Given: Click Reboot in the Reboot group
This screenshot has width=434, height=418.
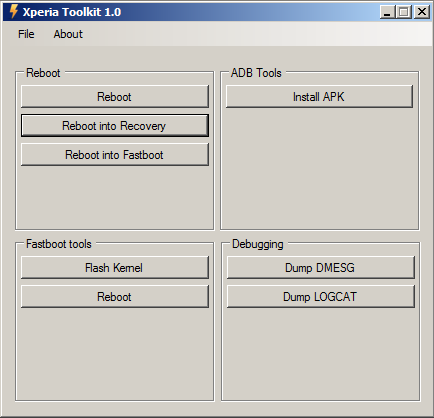Looking at the screenshot, I should [x=115, y=97].
